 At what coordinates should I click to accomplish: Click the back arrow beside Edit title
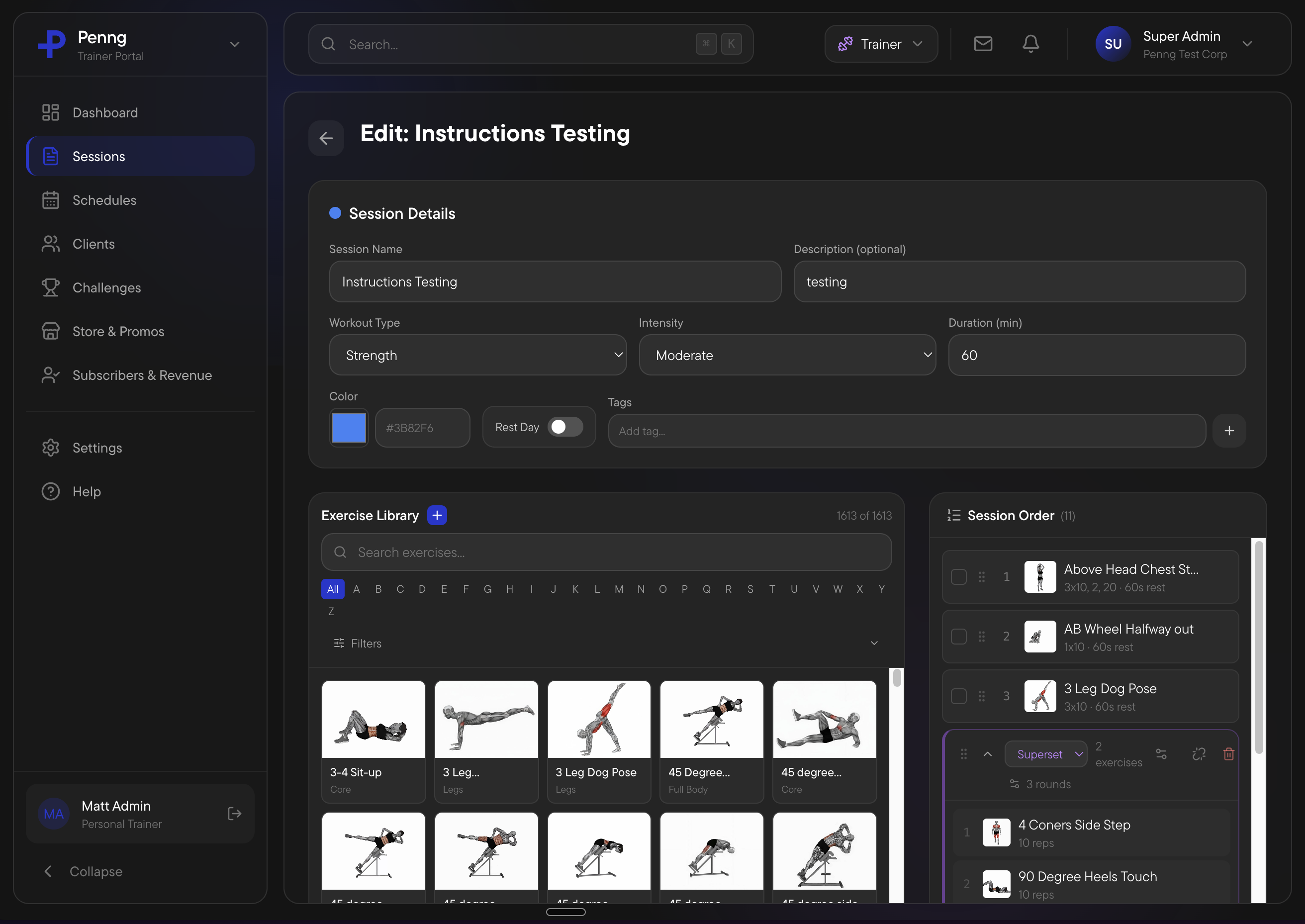[x=326, y=138]
